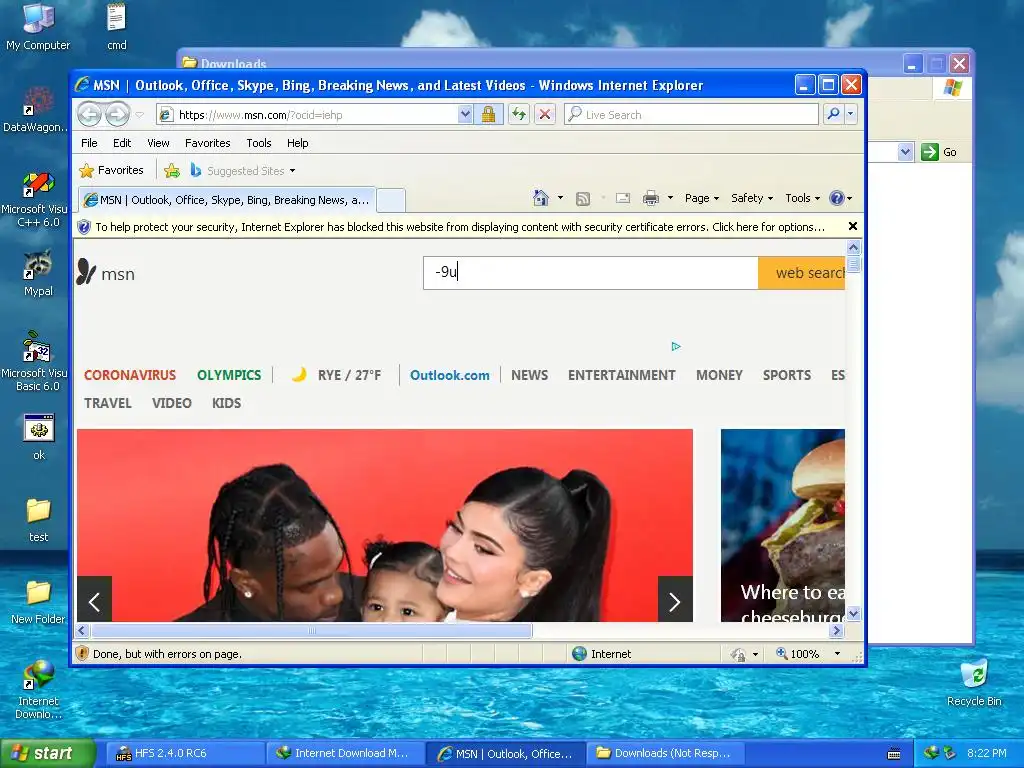Open the Edit menu
The width and height of the screenshot is (1024, 768).
tap(121, 143)
